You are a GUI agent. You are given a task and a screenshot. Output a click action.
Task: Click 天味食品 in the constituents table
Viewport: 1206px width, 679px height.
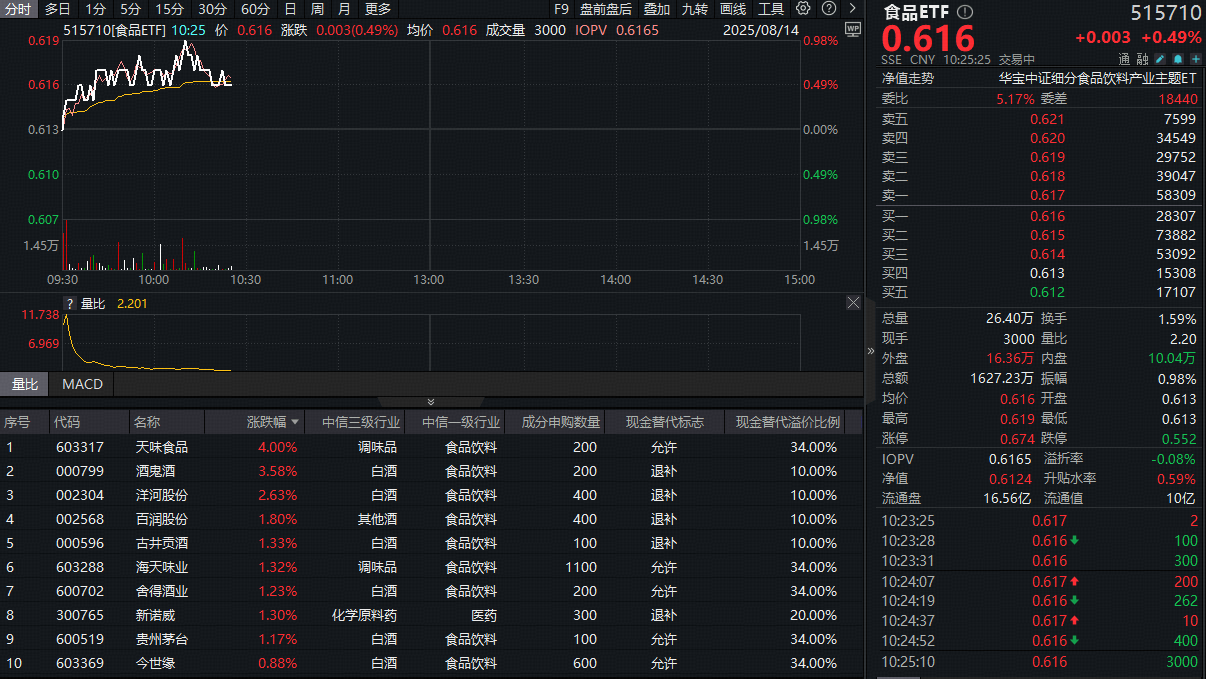(161, 446)
